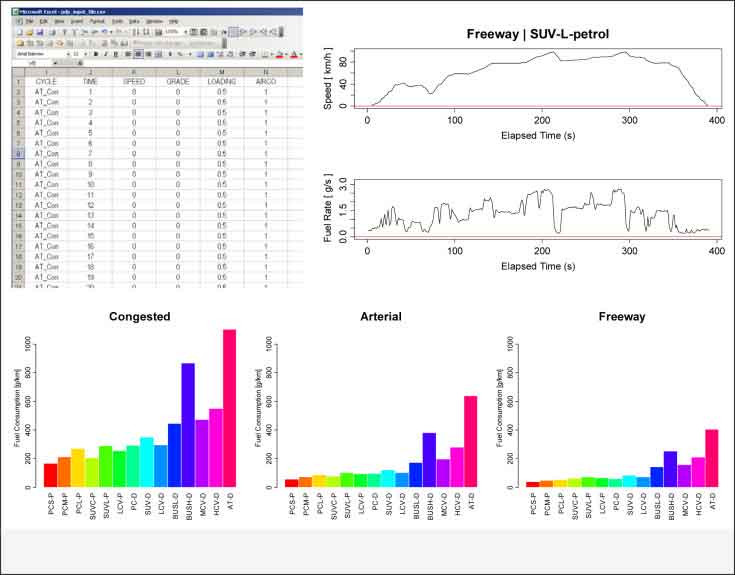
Task: Open the zoom percentage dropdown
Action: click(x=184, y=32)
